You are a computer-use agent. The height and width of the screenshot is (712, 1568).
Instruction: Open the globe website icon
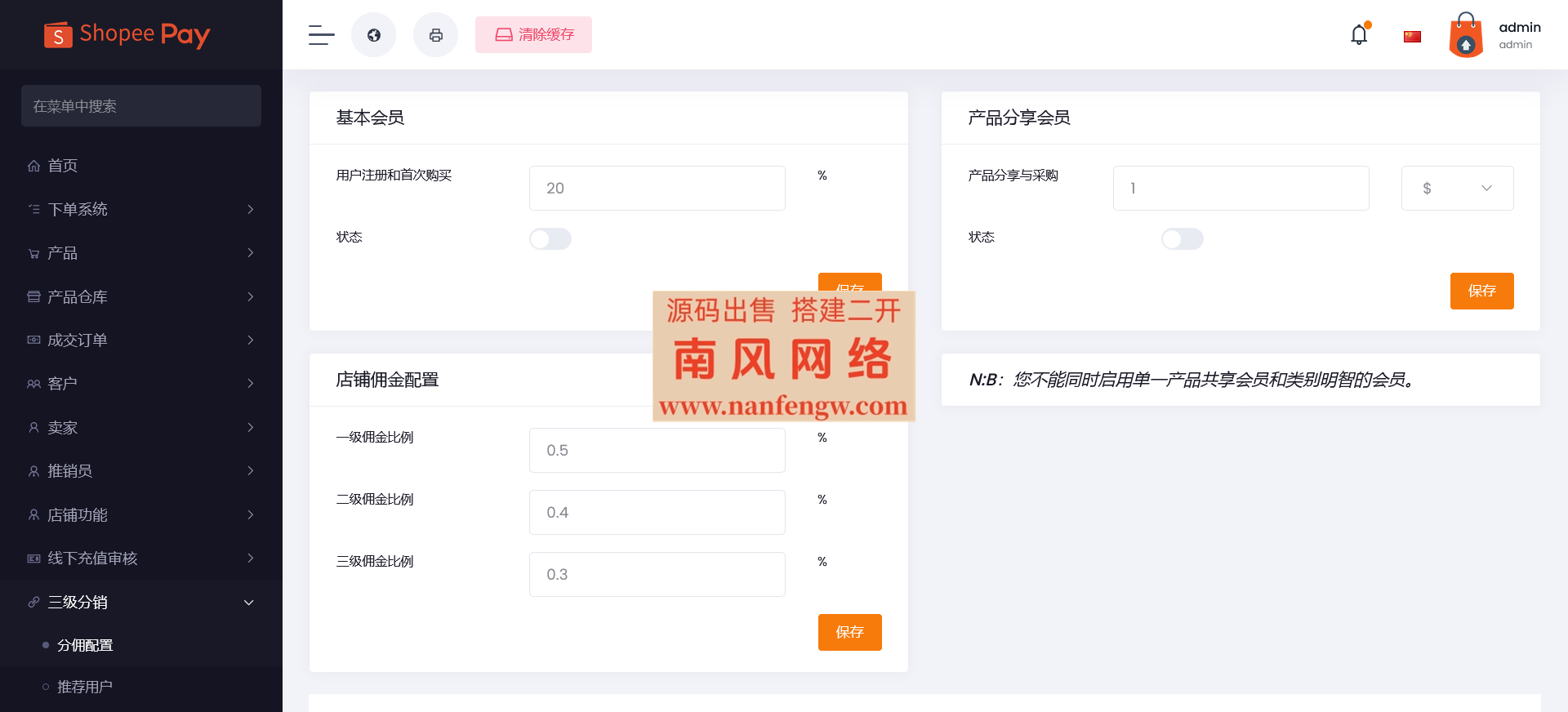373,35
